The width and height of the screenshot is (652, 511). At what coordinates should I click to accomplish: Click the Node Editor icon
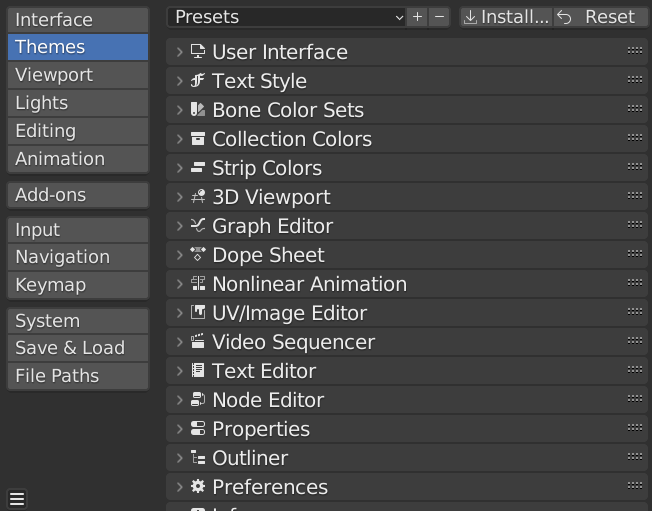[x=198, y=400]
